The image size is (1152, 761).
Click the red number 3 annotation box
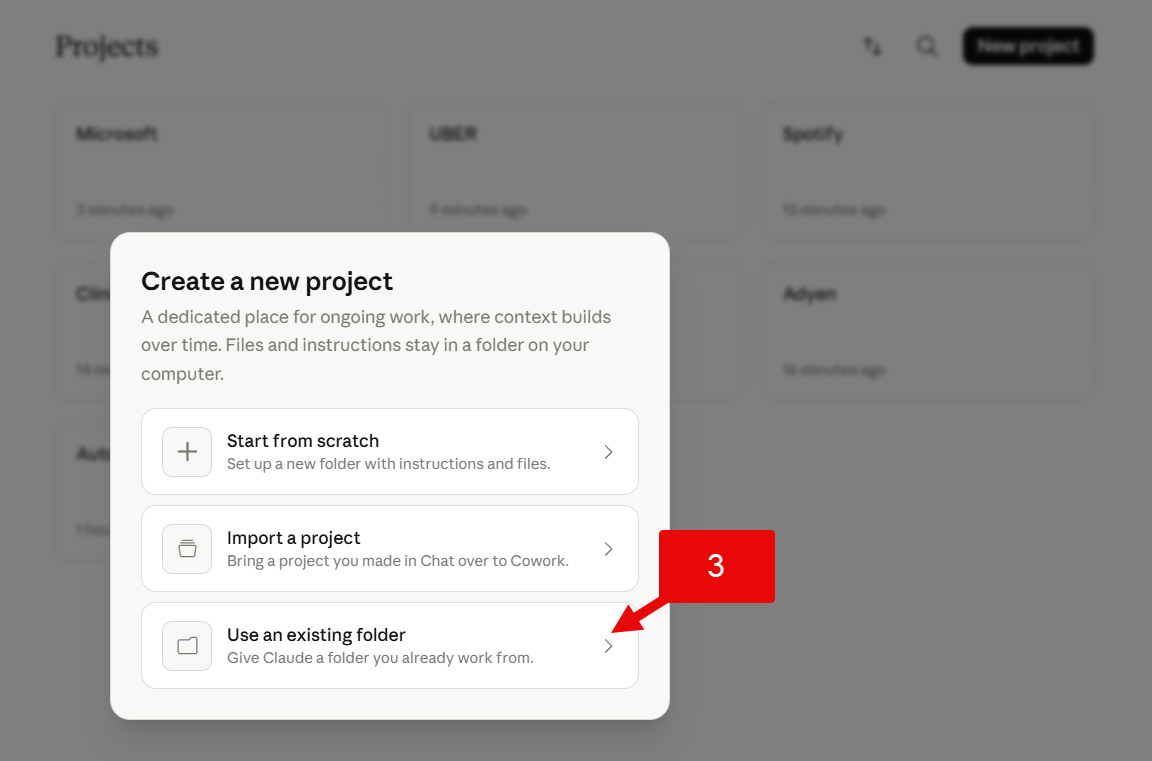tap(716, 566)
